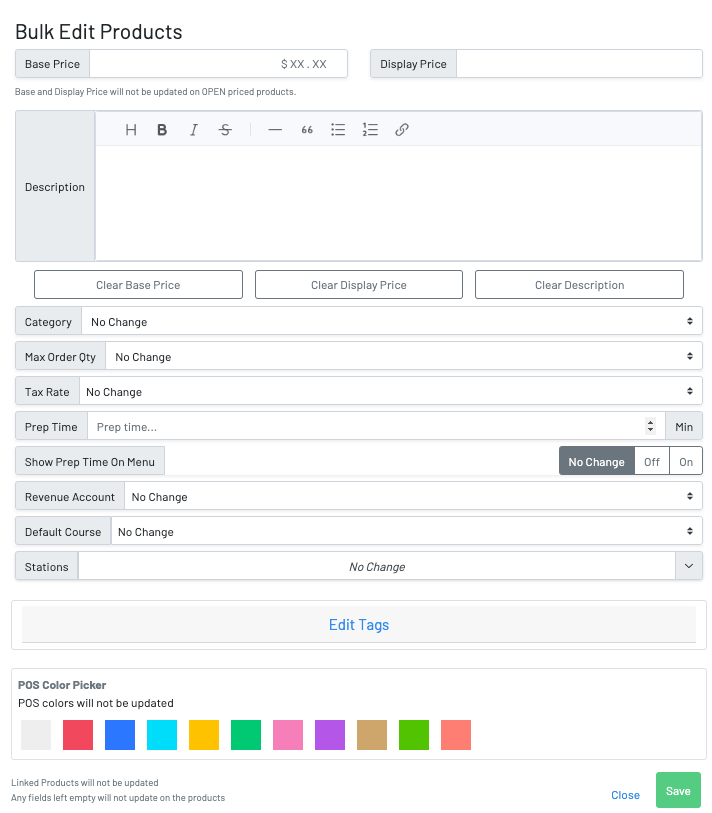
Task: Insert a link in description editor
Action: 402,130
